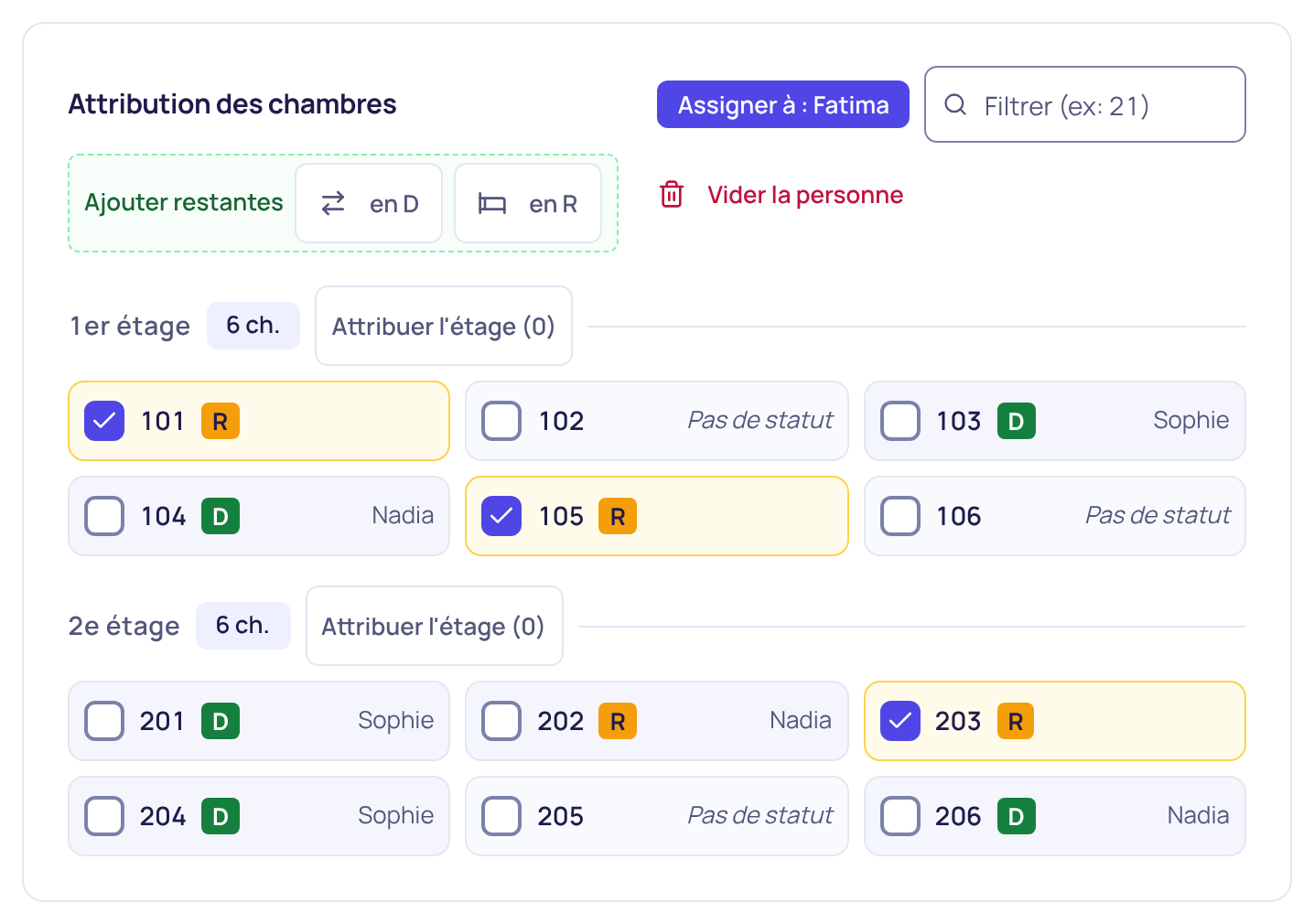
Task: Tick the room 106 checkbox
Action: point(900,516)
